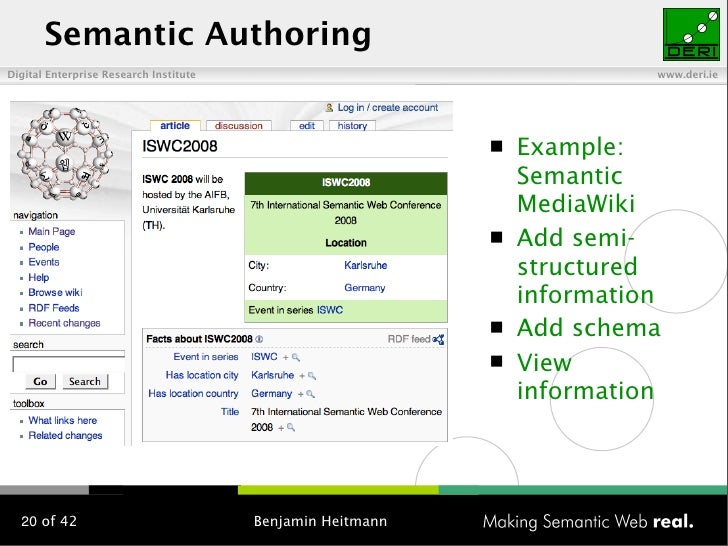Click the ISWC2008 page heading

pyautogui.click(x=180, y=146)
